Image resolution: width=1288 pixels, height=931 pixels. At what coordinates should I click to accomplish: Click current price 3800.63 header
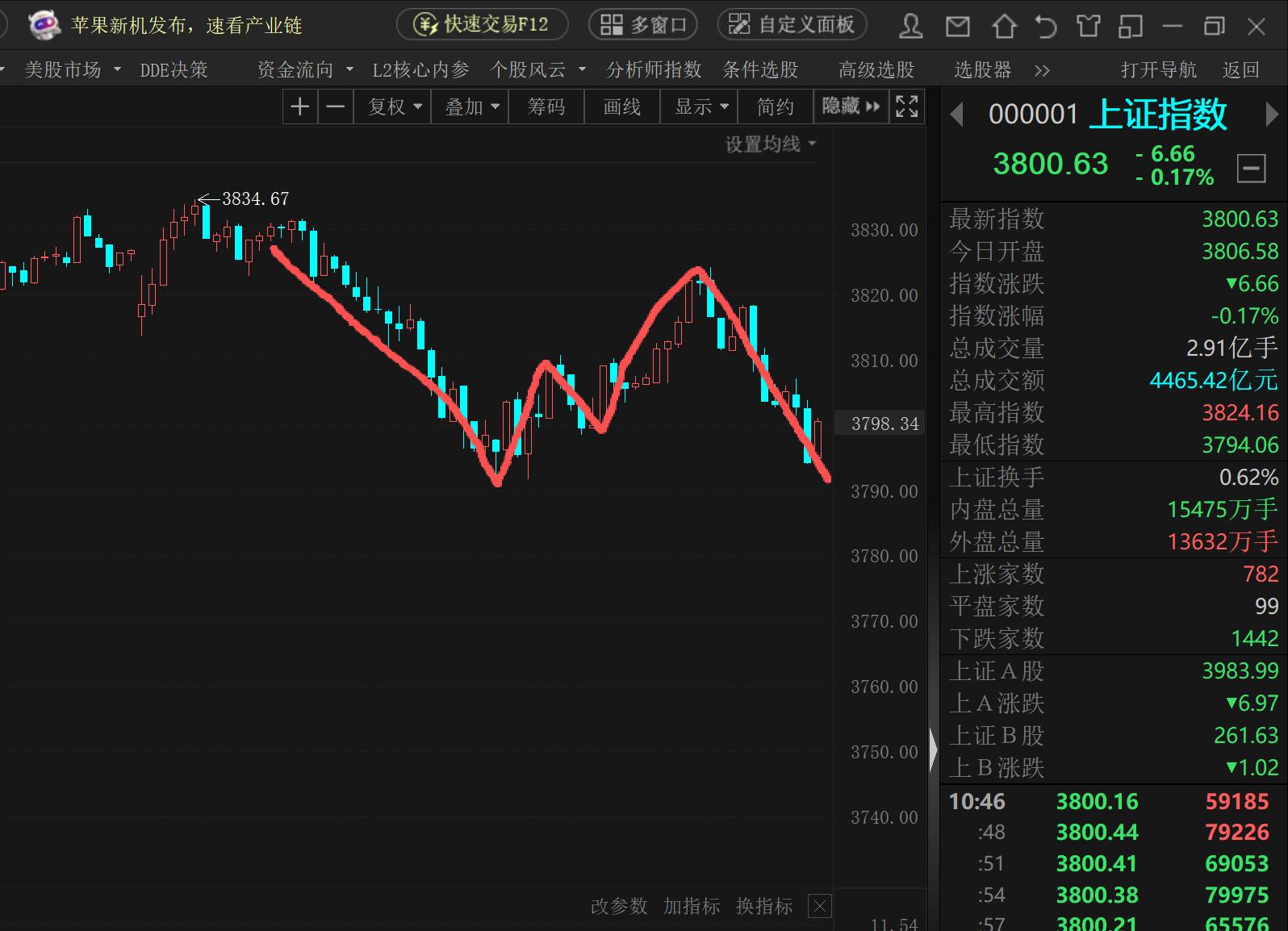point(1051,164)
